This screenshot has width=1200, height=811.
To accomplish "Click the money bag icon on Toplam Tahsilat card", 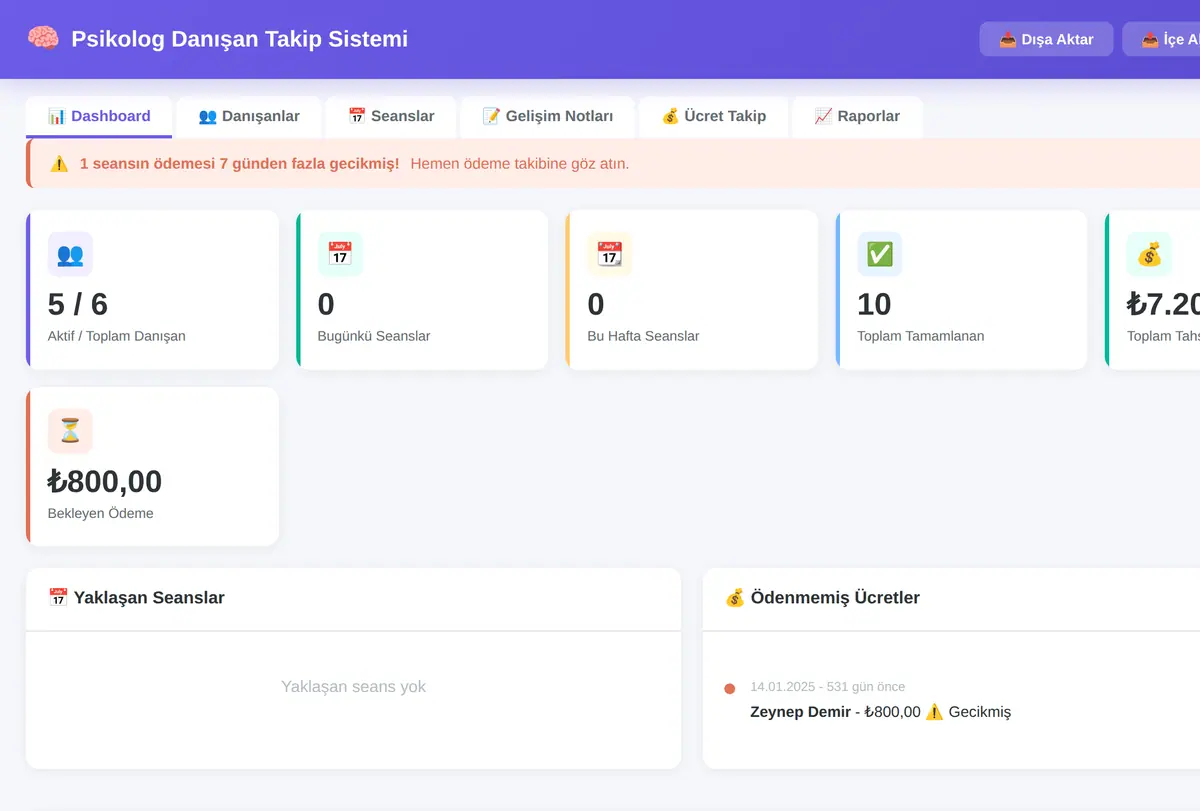I will [x=1149, y=254].
